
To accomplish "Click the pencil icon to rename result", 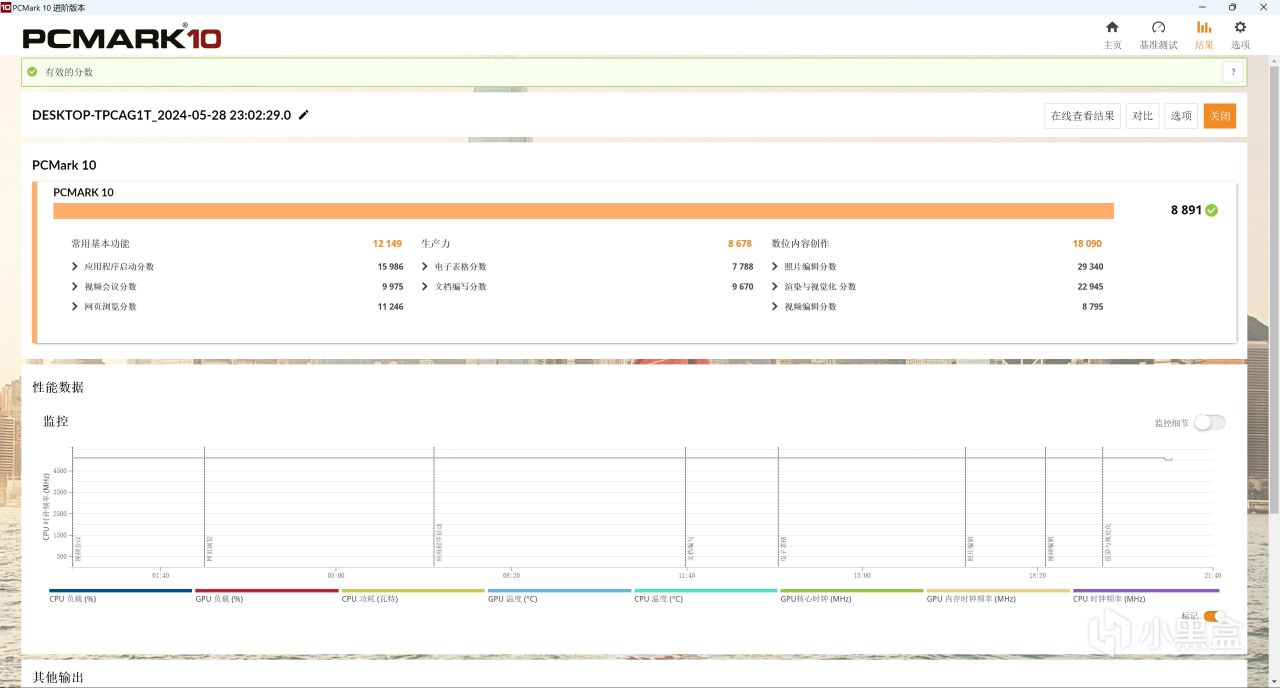I will (x=304, y=115).
